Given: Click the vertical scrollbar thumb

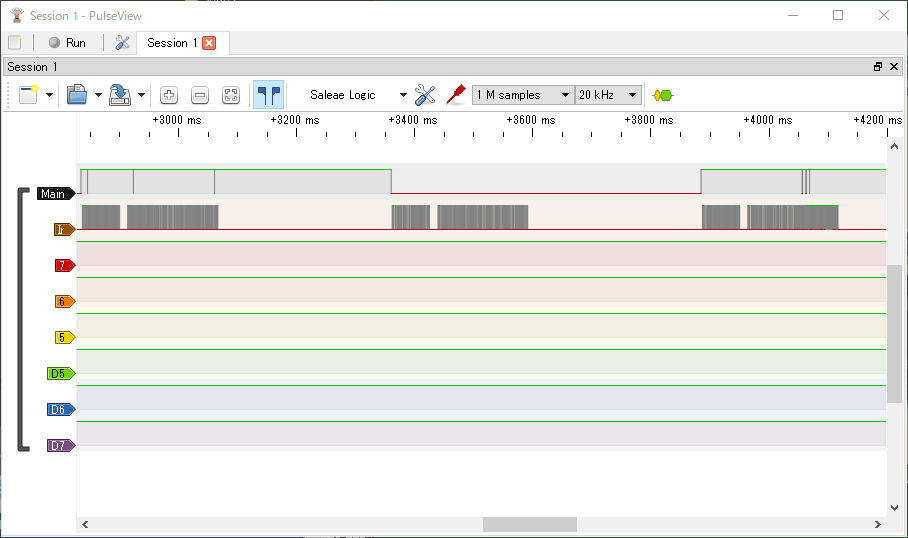Looking at the screenshot, I should [894, 334].
